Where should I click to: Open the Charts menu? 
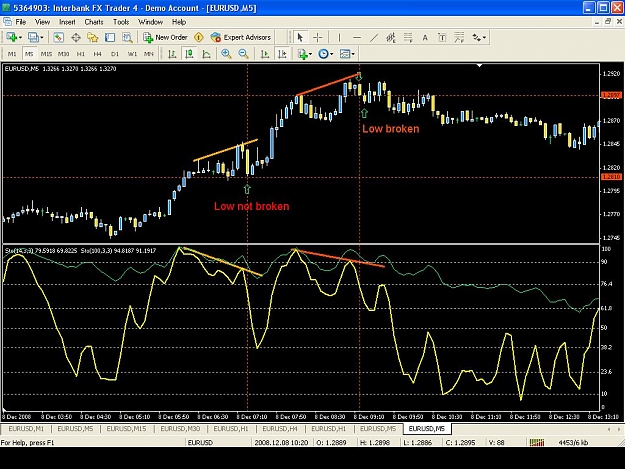[94, 22]
